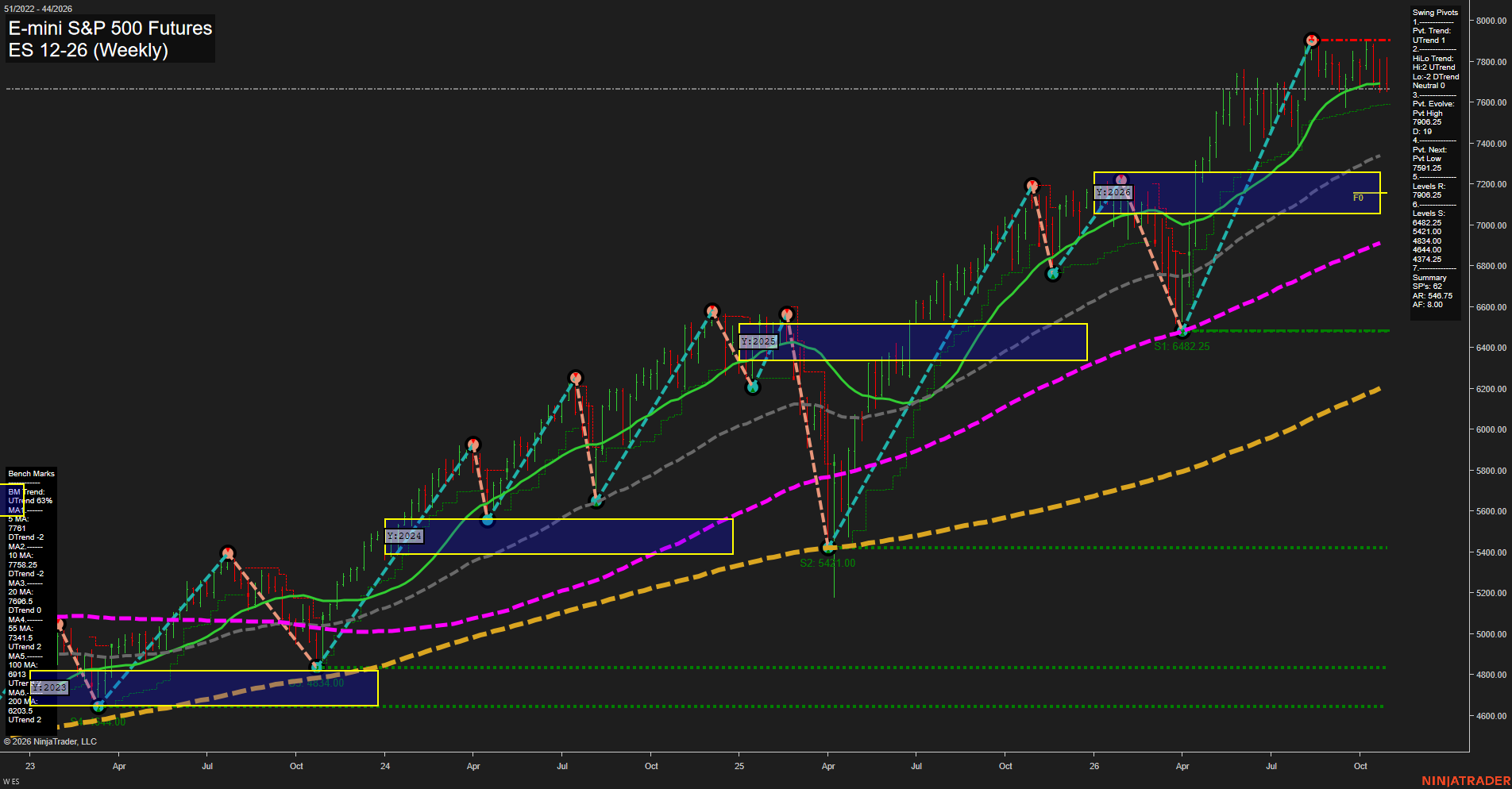Image resolution: width=1512 pixels, height=789 pixels.
Task: Click the 51/2022 - 44/2026 date range text
Action: pos(37,9)
